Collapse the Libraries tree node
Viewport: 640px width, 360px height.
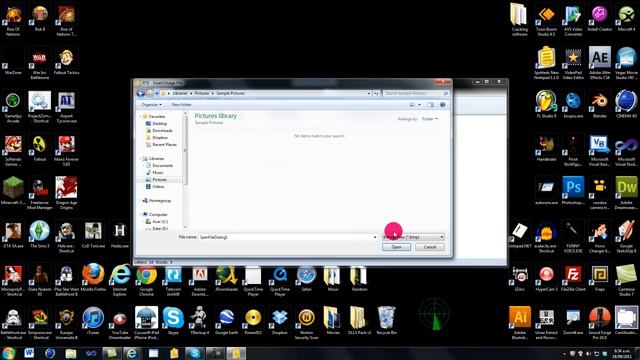tap(140, 158)
